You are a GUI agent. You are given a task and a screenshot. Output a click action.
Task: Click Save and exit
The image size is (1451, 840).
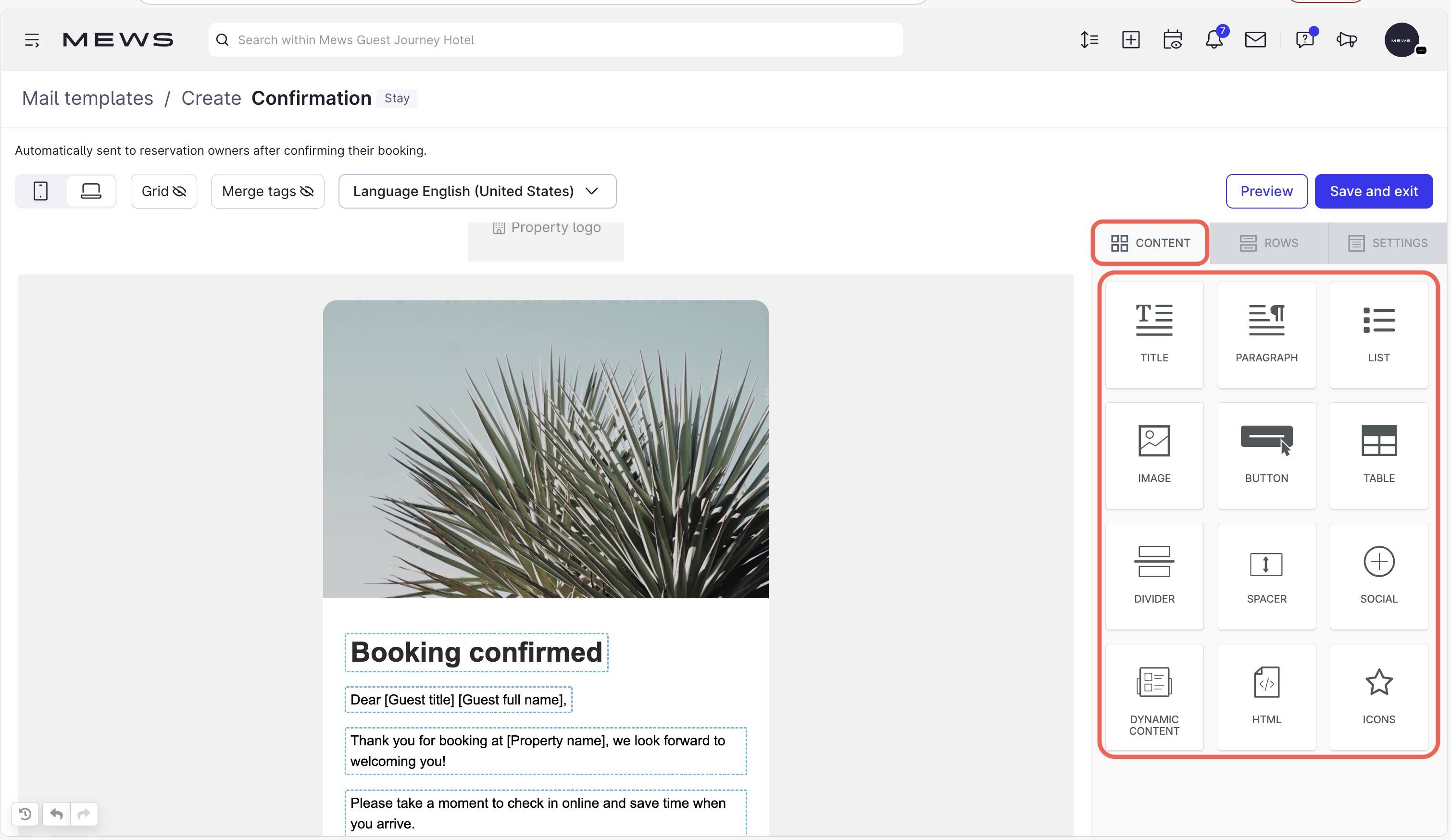(1373, 191)
